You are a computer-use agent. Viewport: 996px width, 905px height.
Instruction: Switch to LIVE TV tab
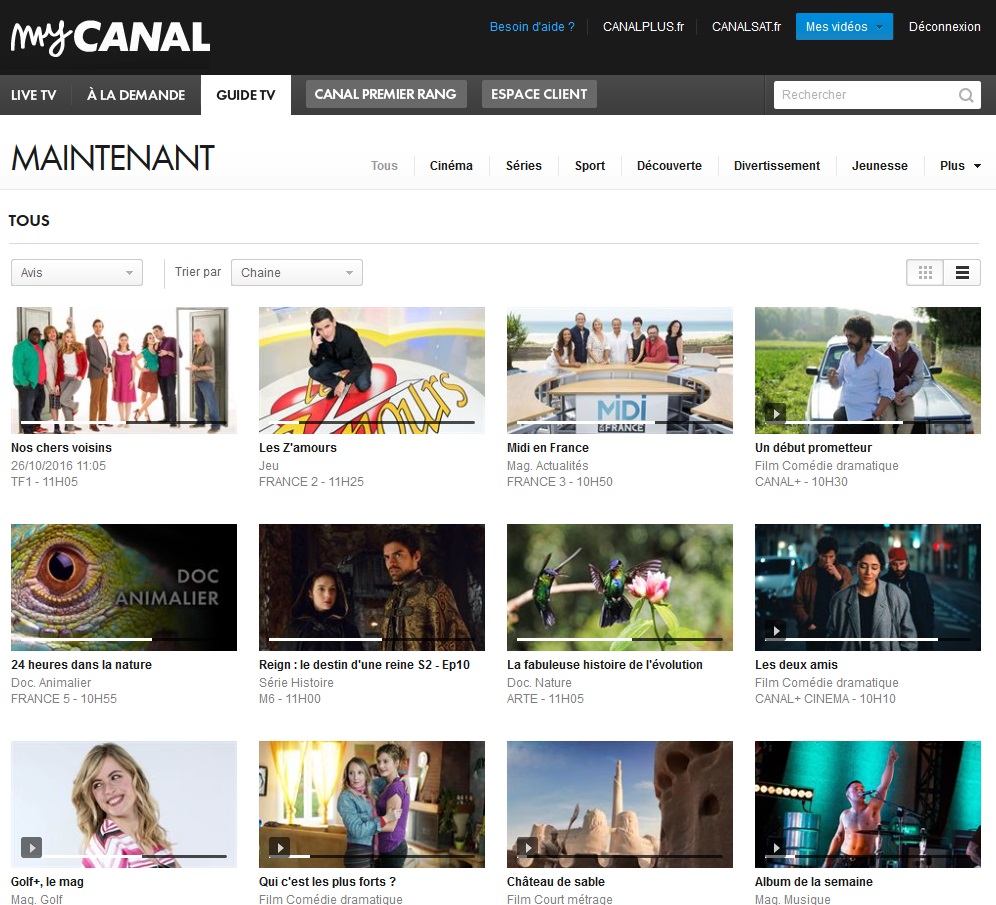click(34, 94)
